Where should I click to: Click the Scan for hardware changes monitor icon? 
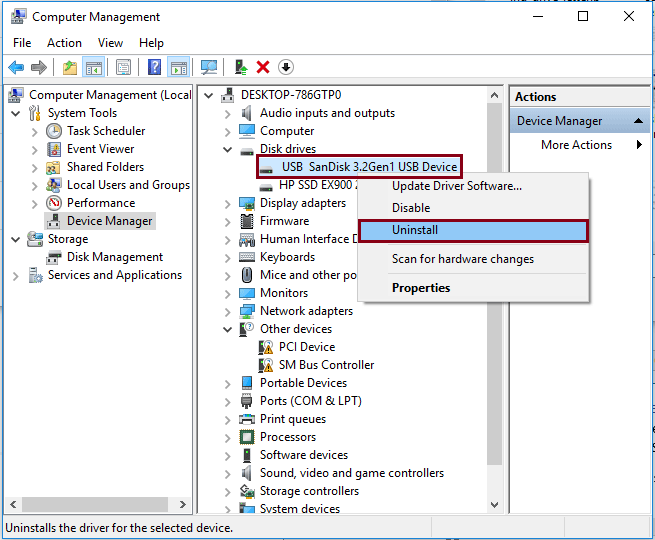[x=209, y=67]
